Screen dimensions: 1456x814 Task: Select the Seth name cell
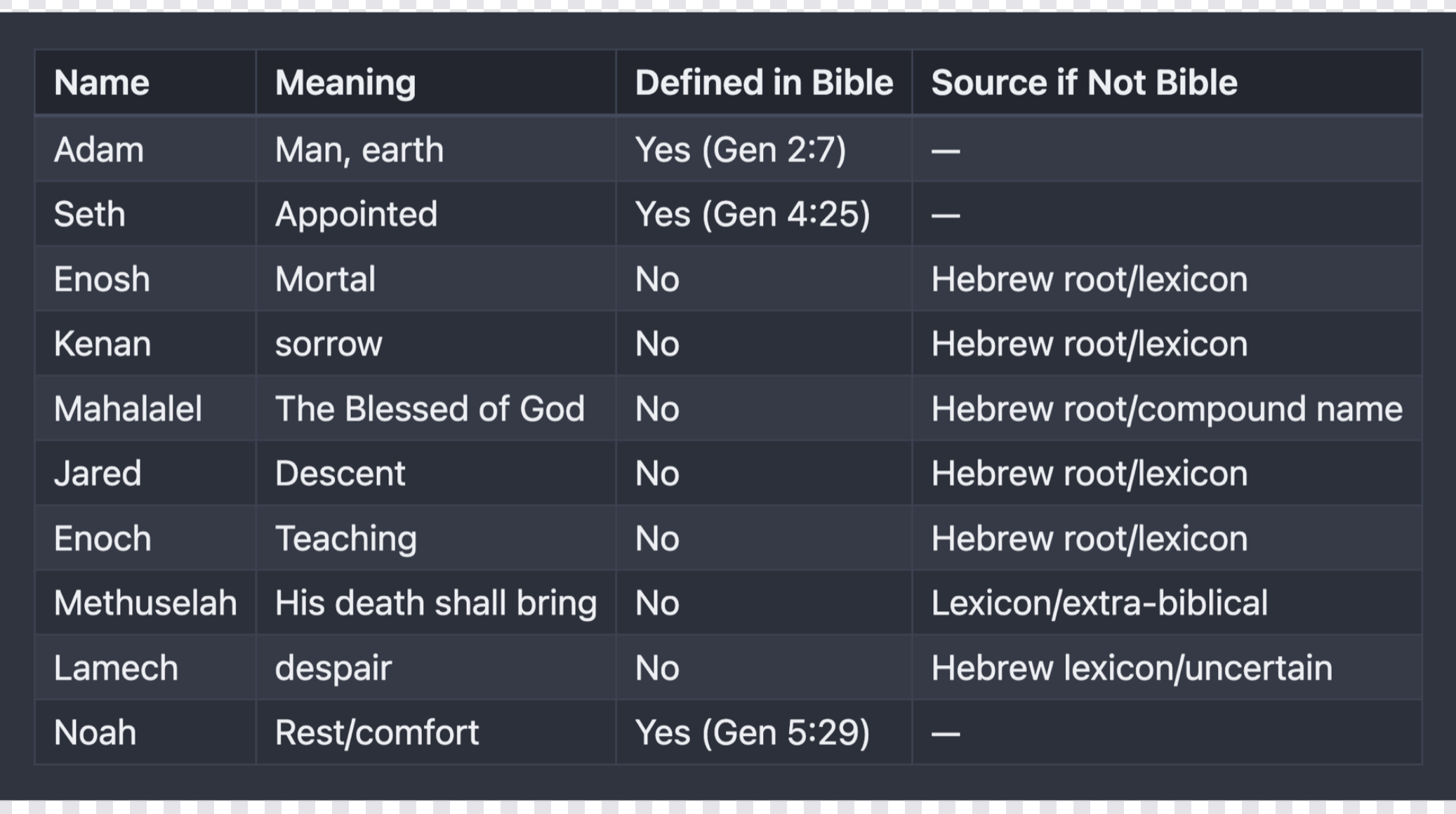tap(90, 215)
